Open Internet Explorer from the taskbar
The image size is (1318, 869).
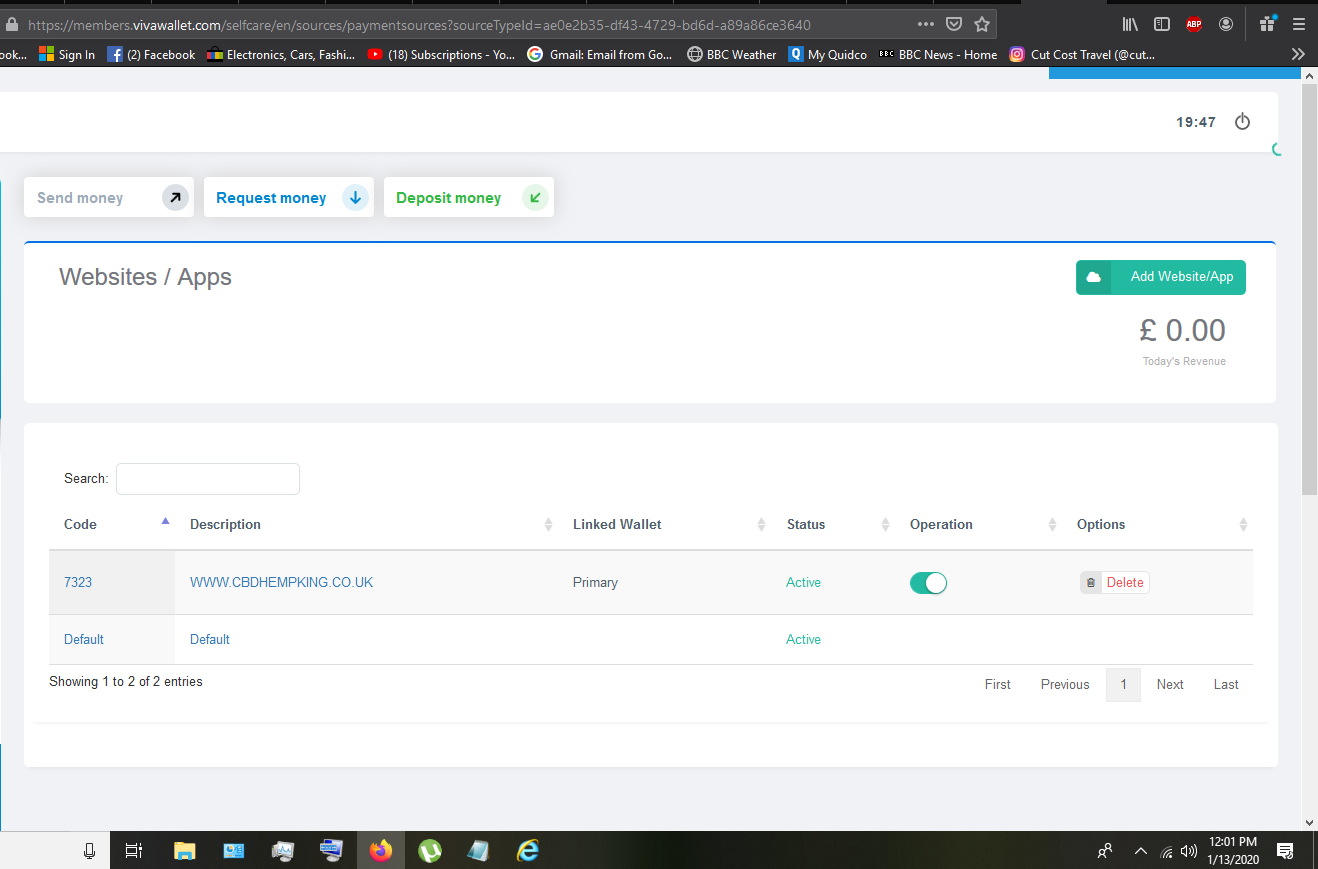click(x=527, y=851)
